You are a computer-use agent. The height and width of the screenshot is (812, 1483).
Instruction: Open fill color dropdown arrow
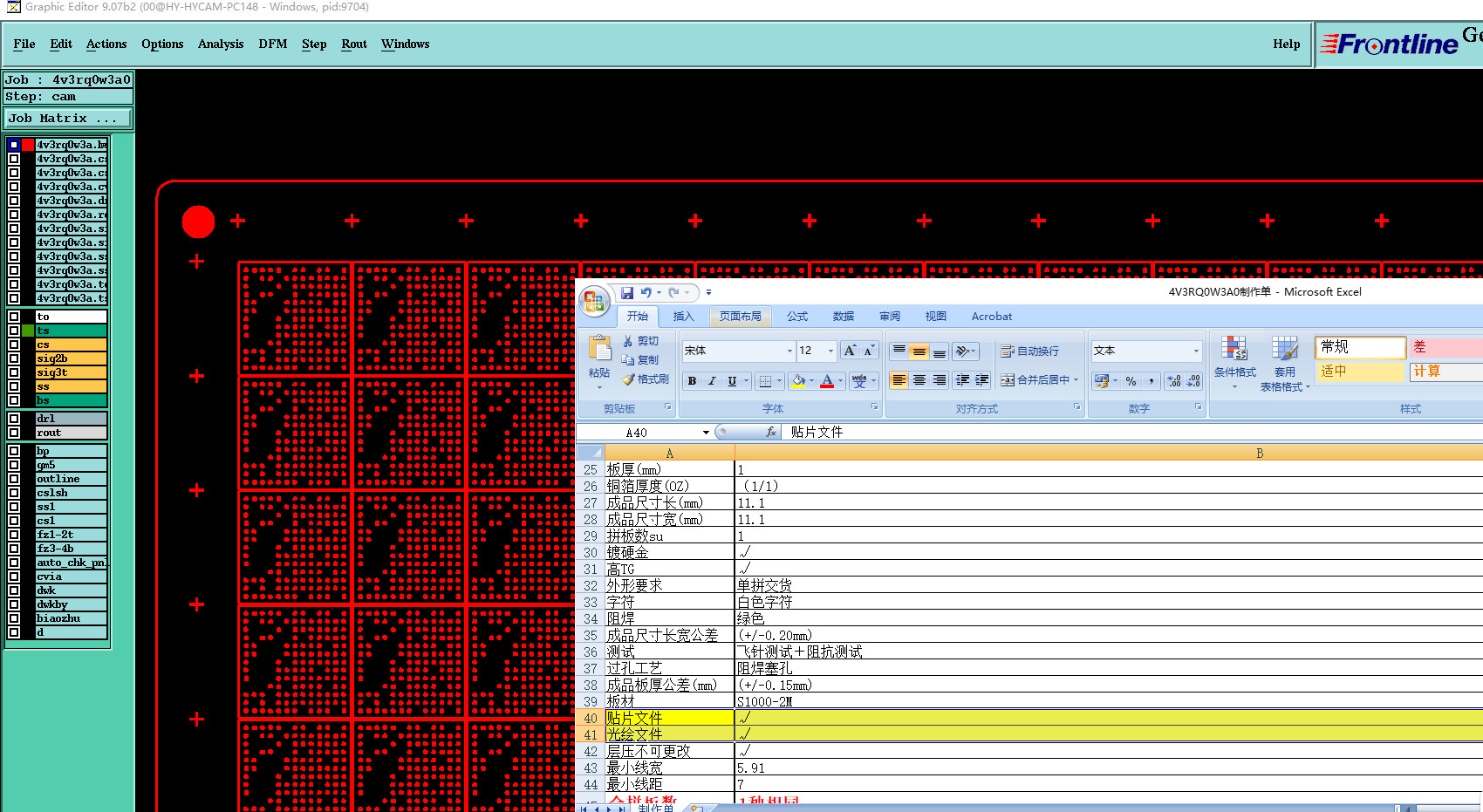pos(811,381)
